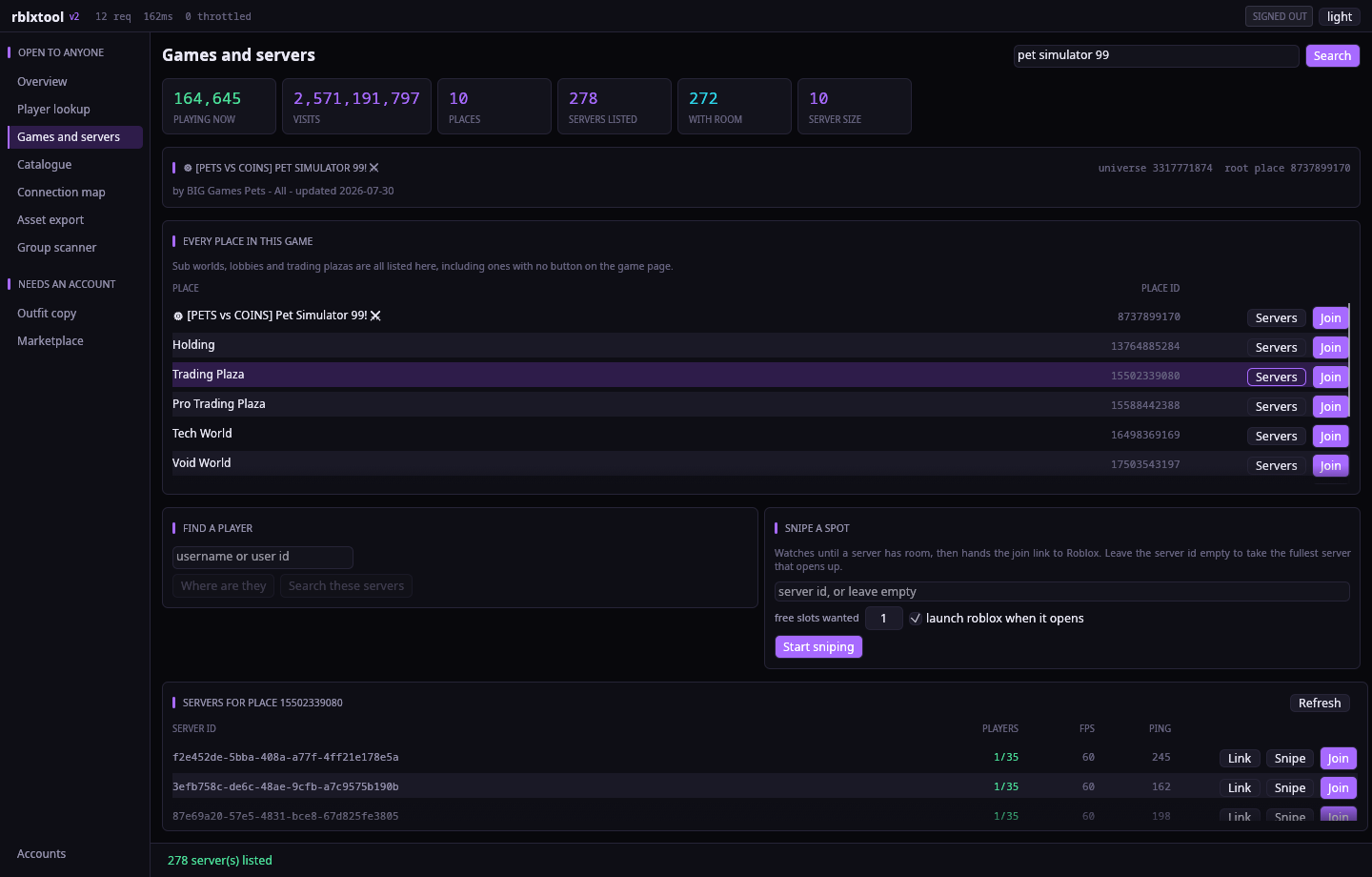
Task: Click place ID 13764885284
Action: (1145, 346)
